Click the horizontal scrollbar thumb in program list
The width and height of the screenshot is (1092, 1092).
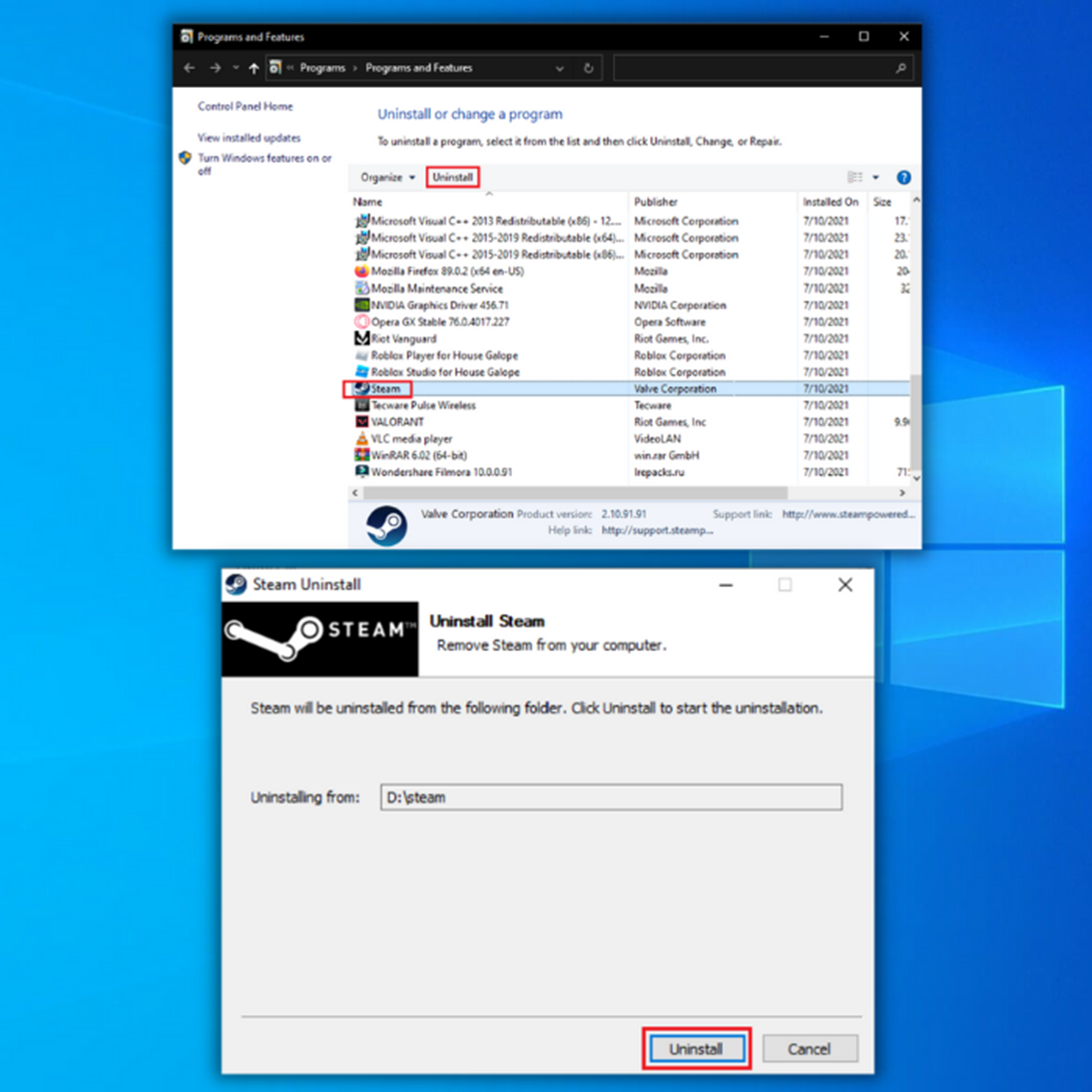pos(575,492)
